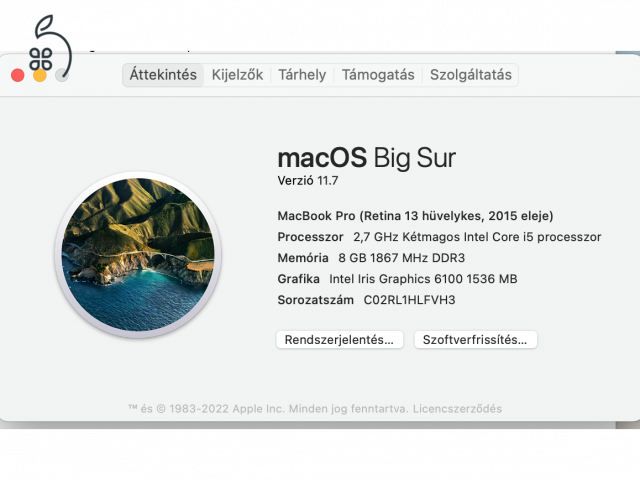Image resolution: width=640 pixels, height=480 pixels.
Task: Click the Verzió 11.7 version text
Action: point(308,180)
